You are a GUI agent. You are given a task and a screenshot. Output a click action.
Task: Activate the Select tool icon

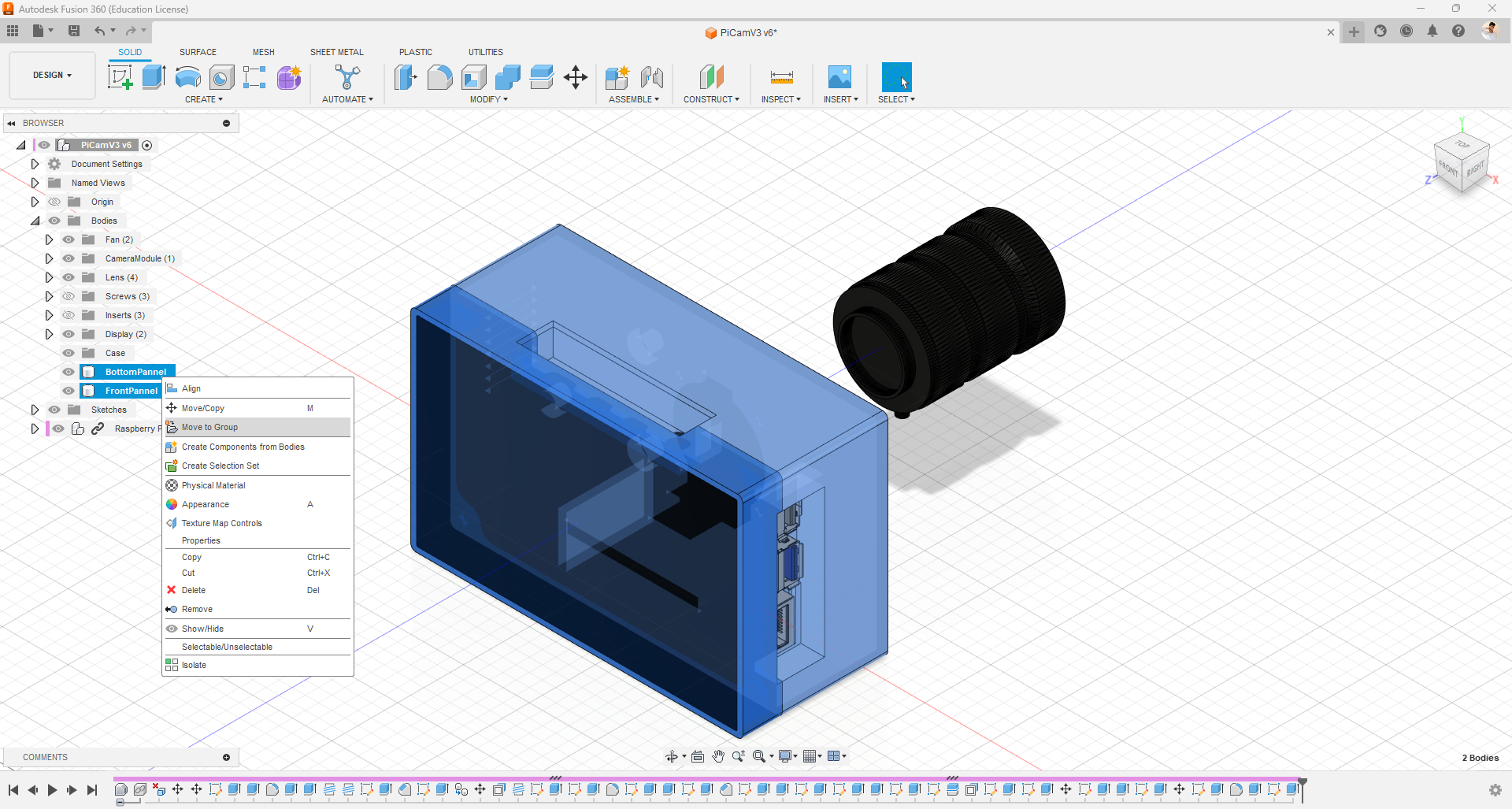[x=896, y=77]
